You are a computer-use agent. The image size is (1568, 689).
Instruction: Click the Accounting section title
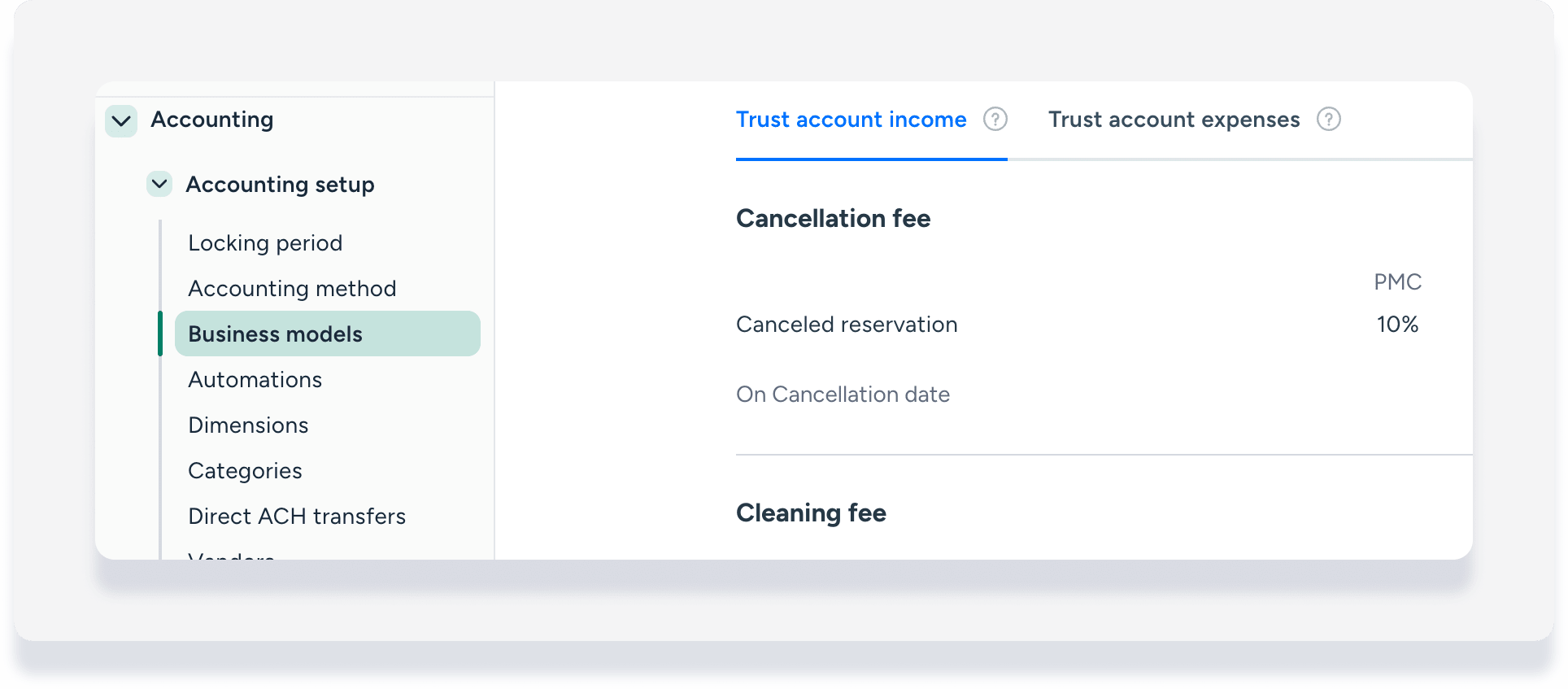tap(211, 120)
